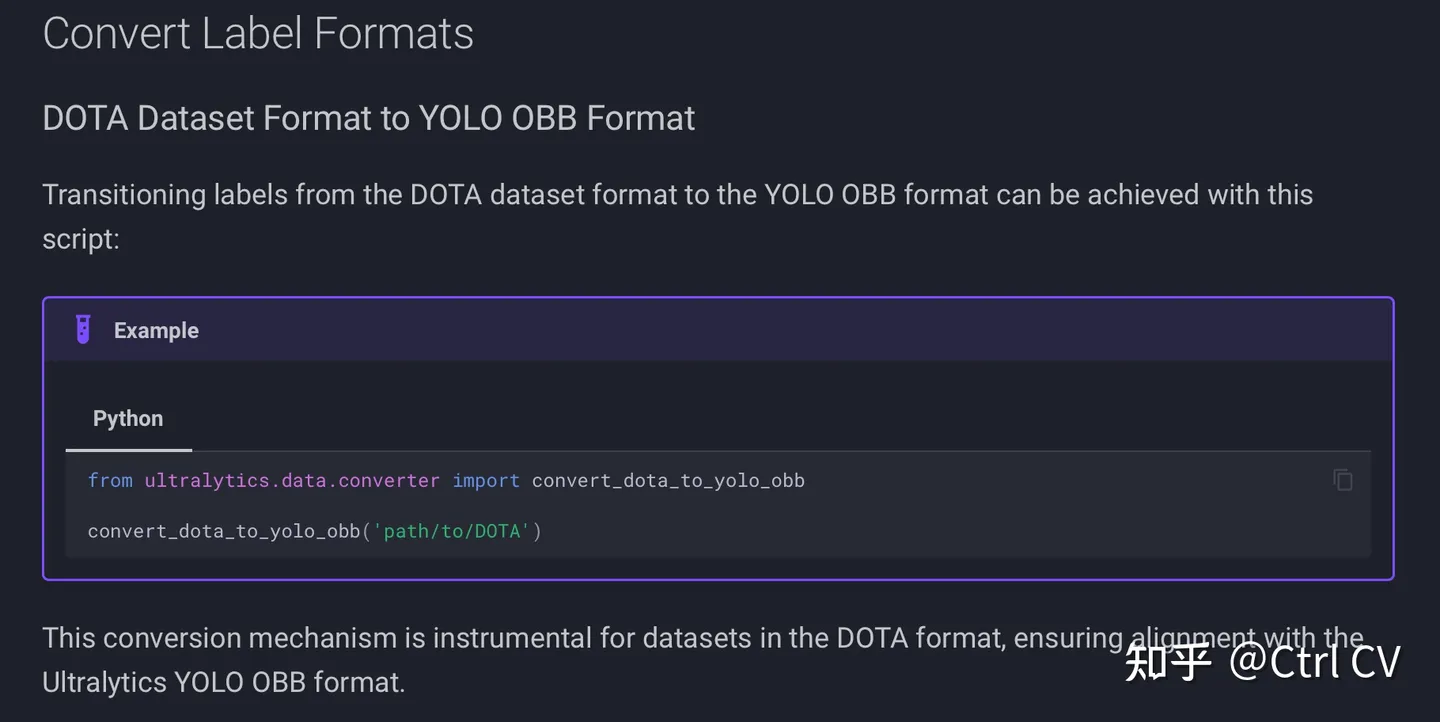Image resolution: width=1440 pixels, height=722 pixels.
Task: Click the Convert Label Formats heading
Action: (258, 33)
